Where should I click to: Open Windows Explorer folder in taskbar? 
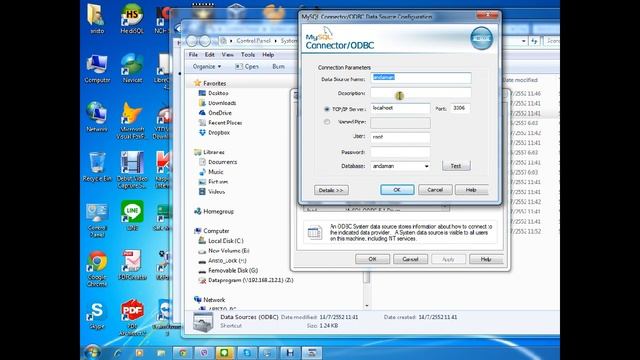161,353
